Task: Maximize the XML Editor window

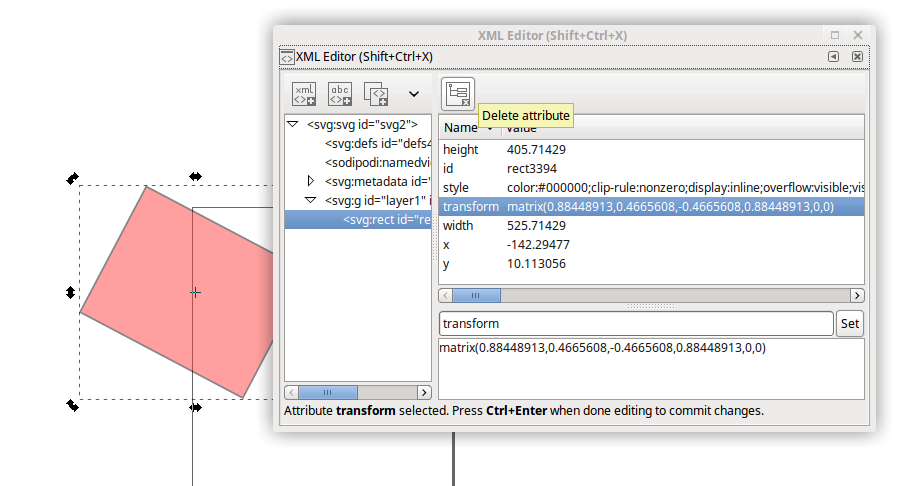Action: 835,35
